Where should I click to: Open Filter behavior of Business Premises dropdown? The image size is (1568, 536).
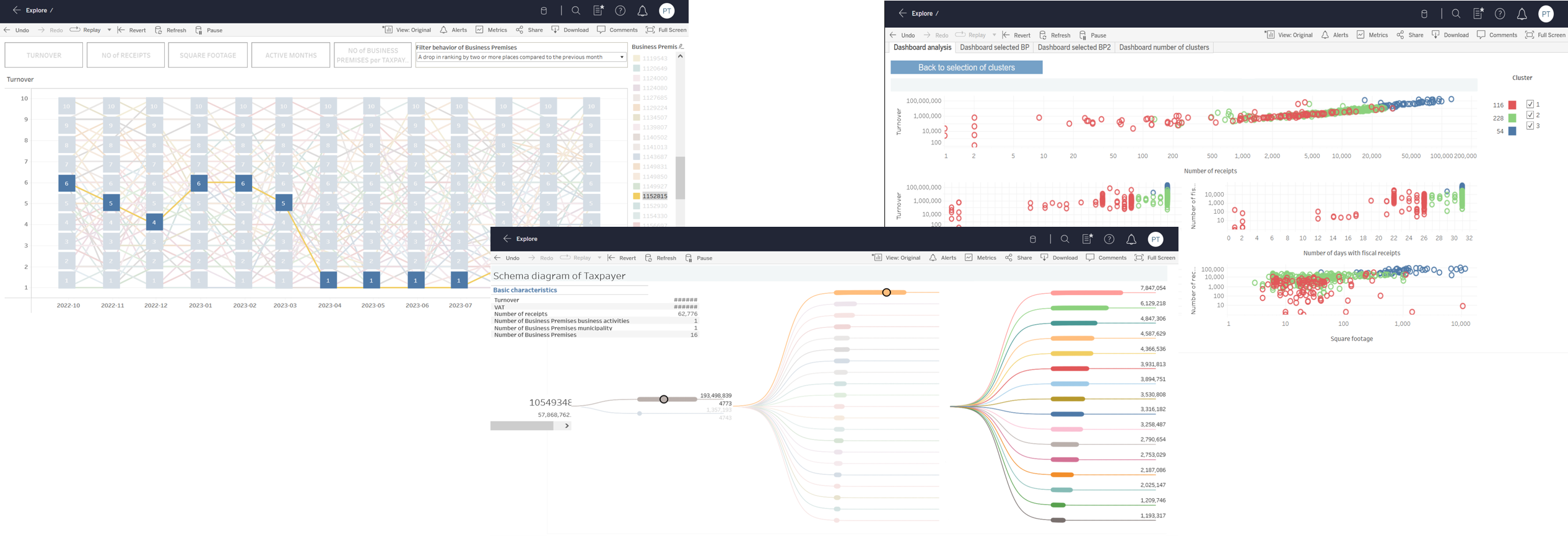point(622,58)
